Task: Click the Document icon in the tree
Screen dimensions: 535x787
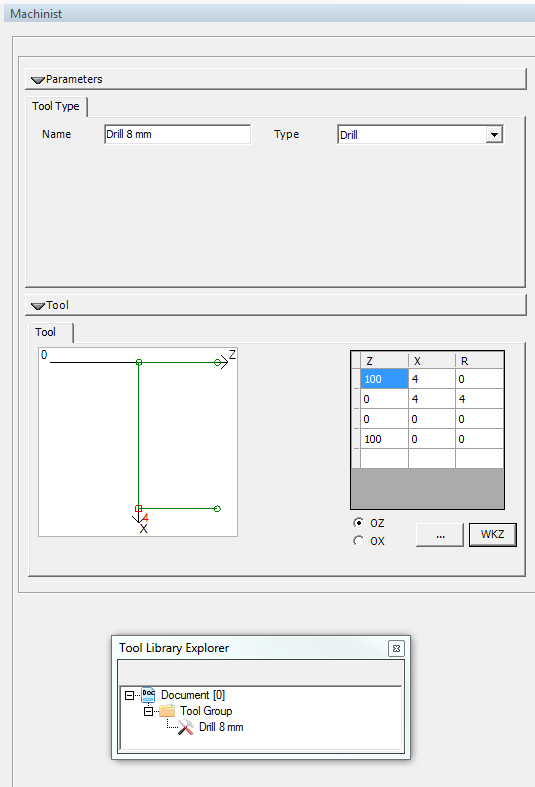Action: click(x=148, y=695)
